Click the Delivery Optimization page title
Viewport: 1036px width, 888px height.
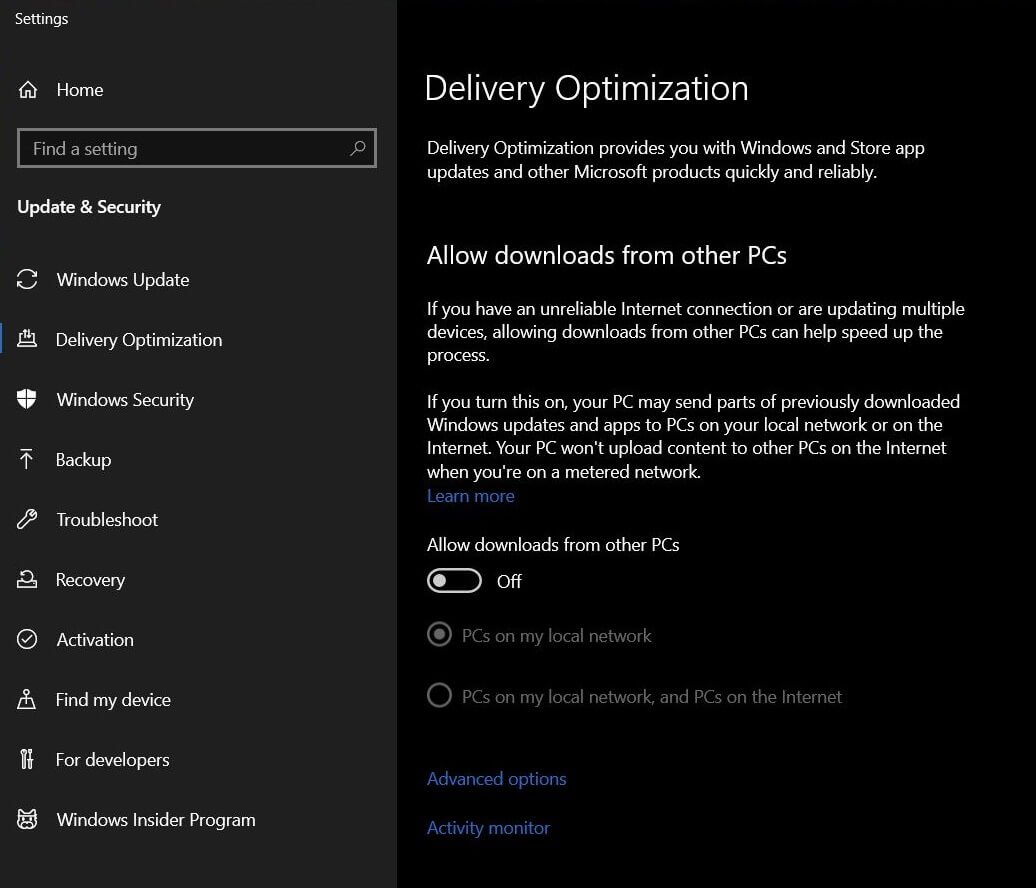(x=587, y=89)
